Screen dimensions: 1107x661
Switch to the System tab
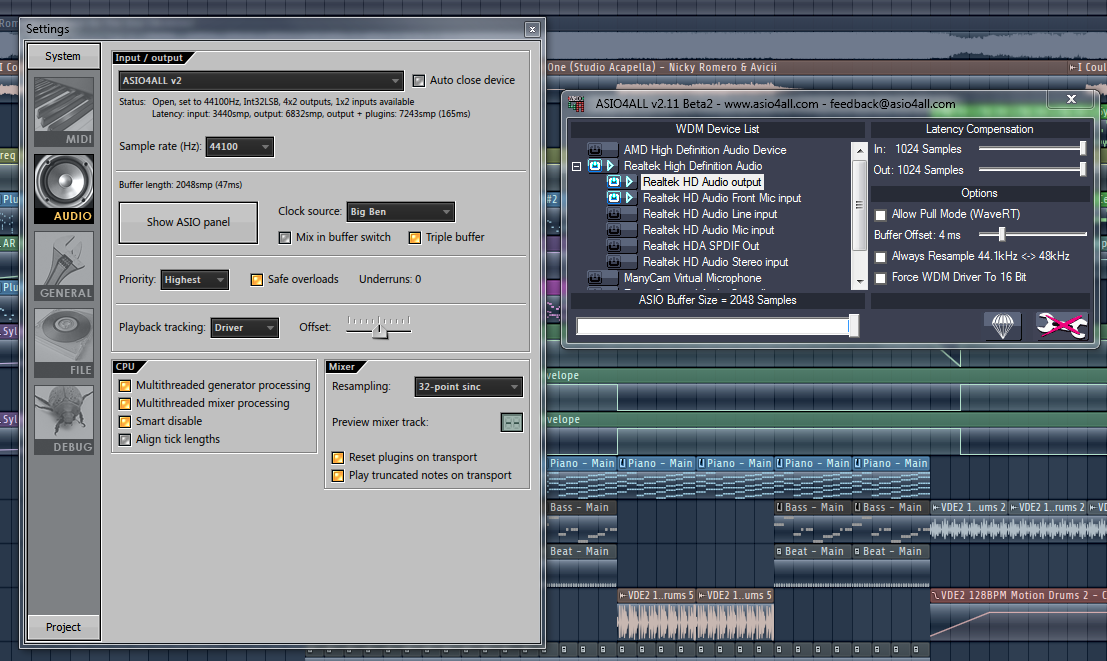(63, 56)
